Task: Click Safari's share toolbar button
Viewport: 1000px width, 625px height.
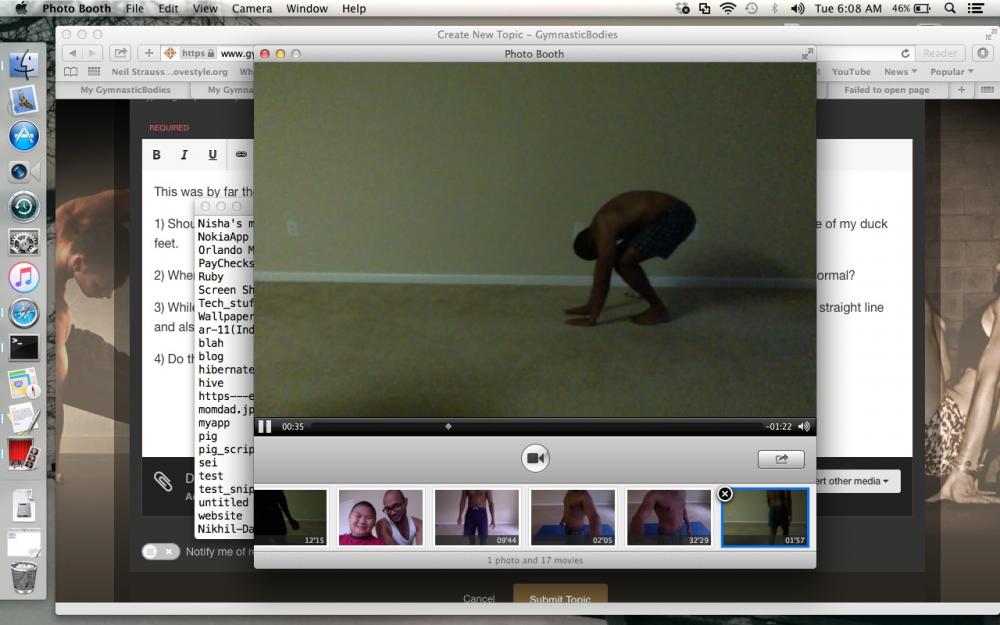Action: pos(120,53)
